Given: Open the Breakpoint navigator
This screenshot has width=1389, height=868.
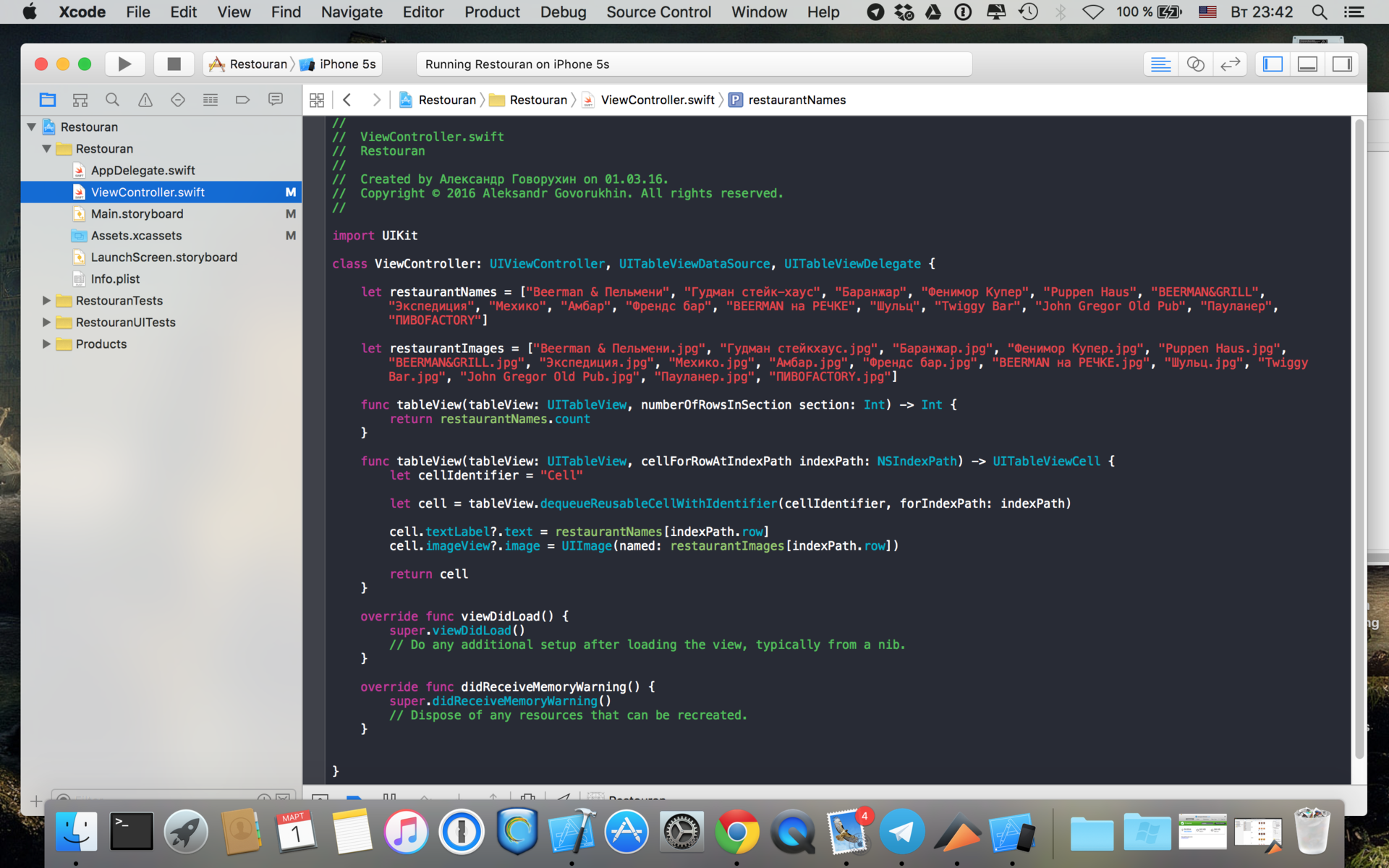Looking at the screenshot, I should [243, 100].
